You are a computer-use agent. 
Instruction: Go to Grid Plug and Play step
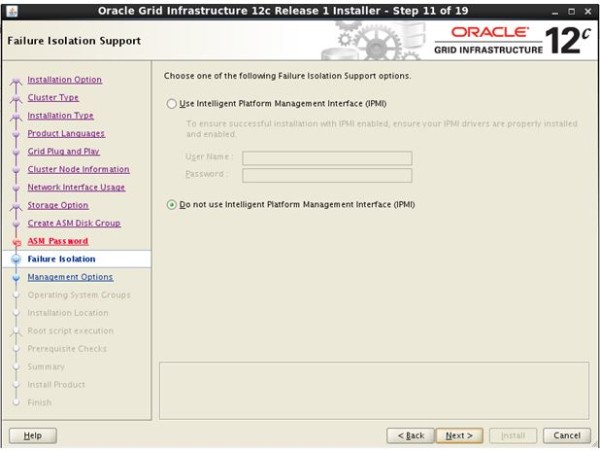click(63, 152)
